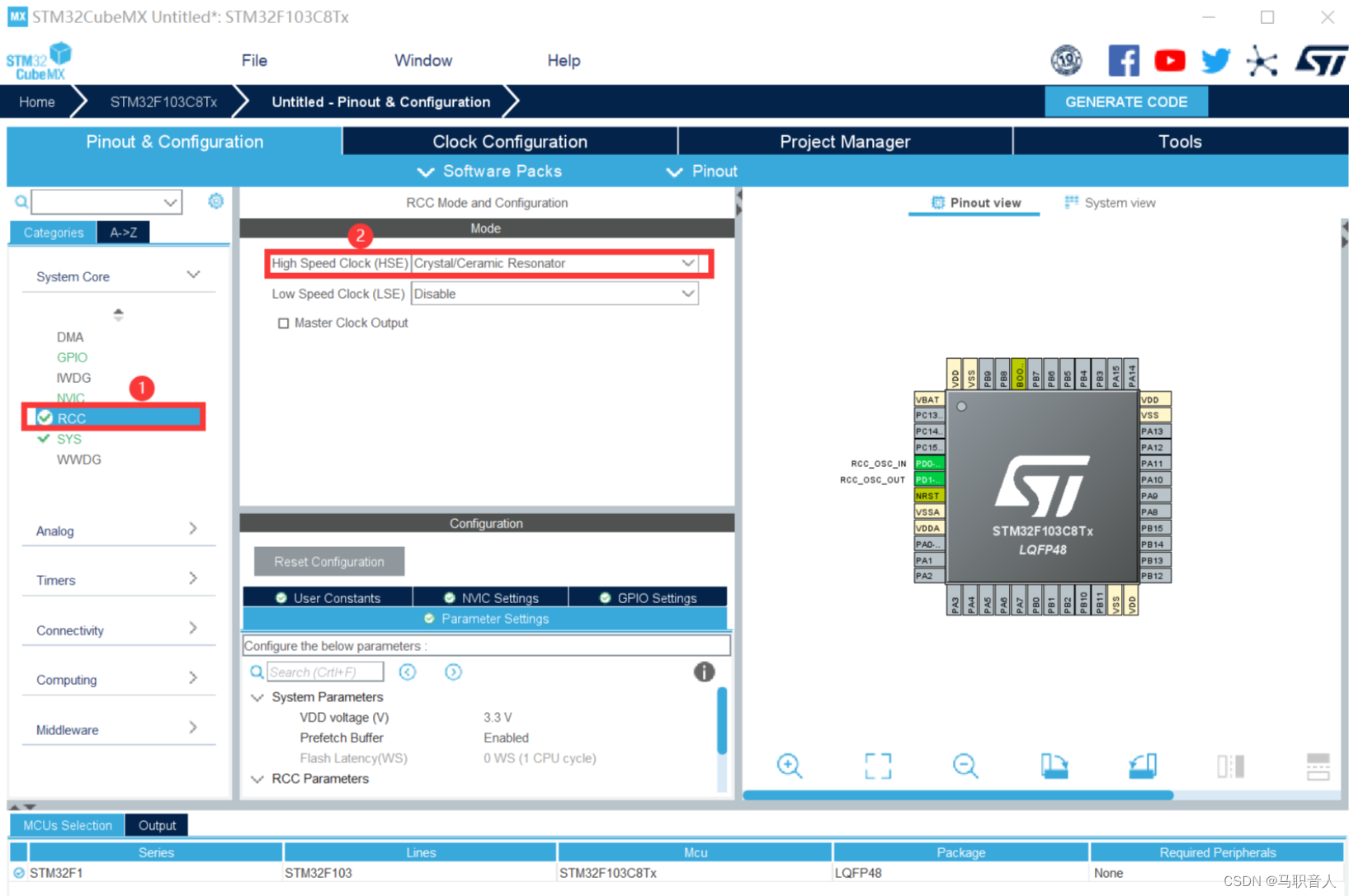The width and height of the screenshot is (1349, 896).
Task: Click the pinout view horizontal scrollbar
Action: [958, 795]
